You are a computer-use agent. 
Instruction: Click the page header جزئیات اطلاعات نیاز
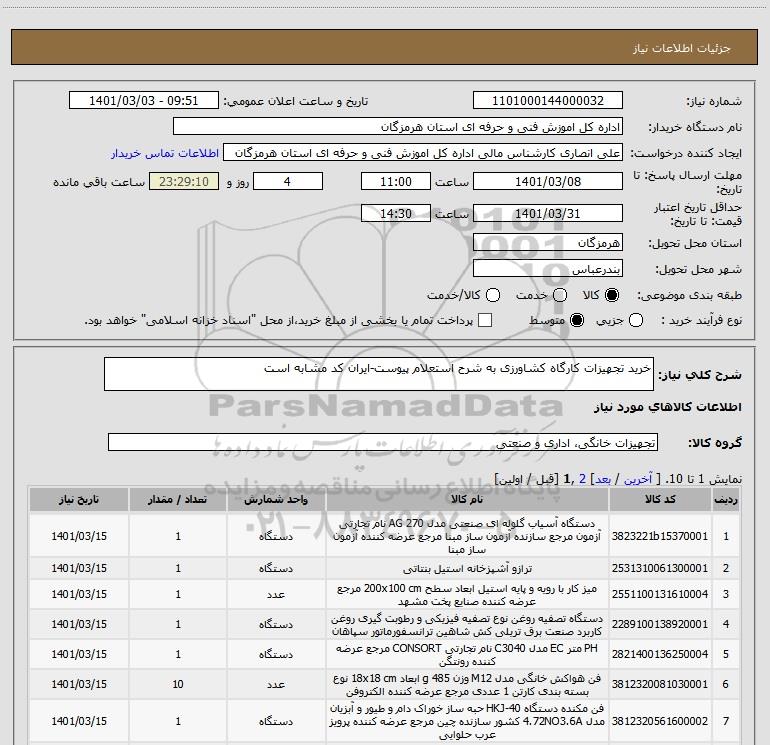pos(682,48)
